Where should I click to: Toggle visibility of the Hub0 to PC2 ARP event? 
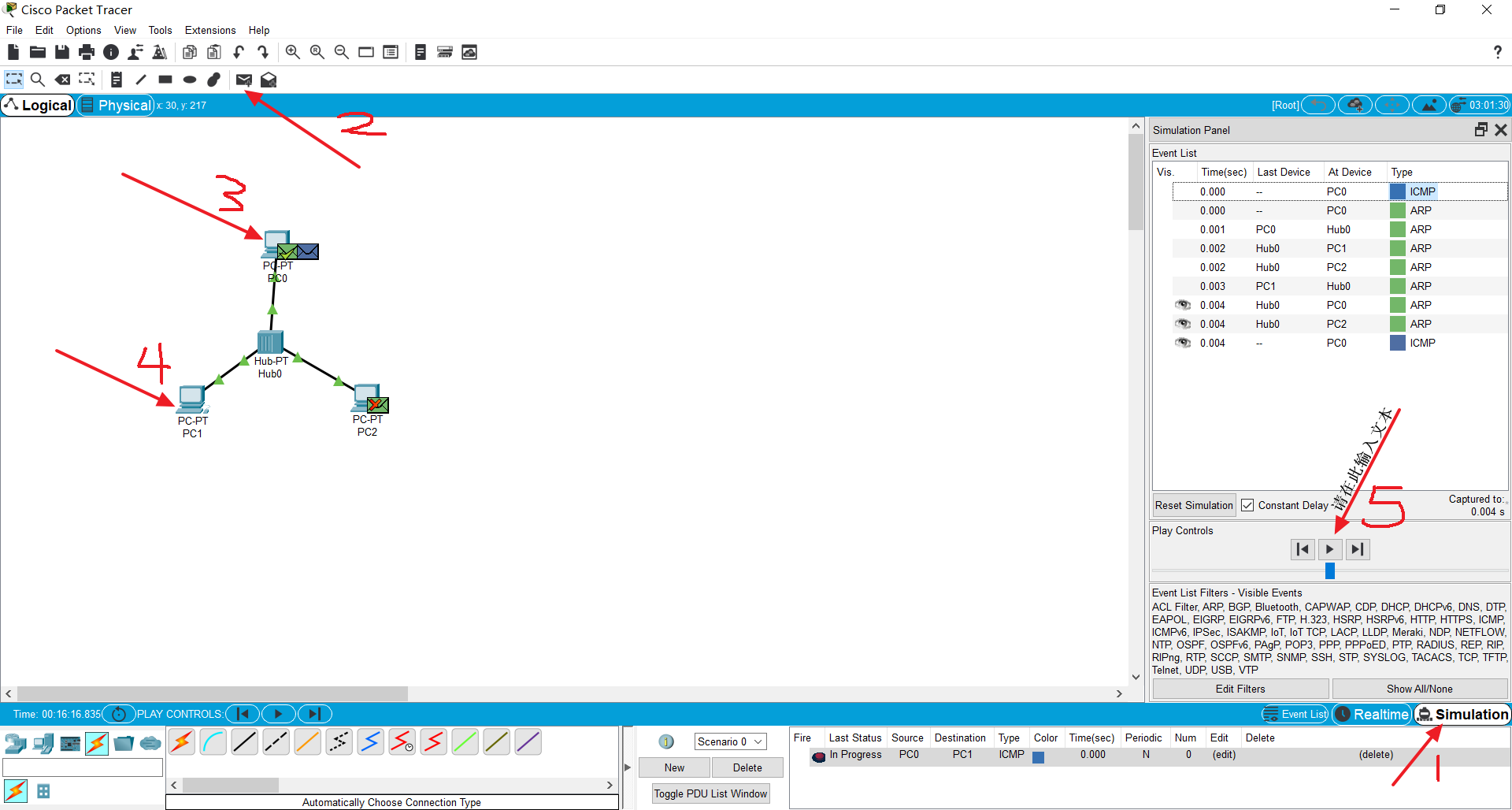tap(1183, 324)
